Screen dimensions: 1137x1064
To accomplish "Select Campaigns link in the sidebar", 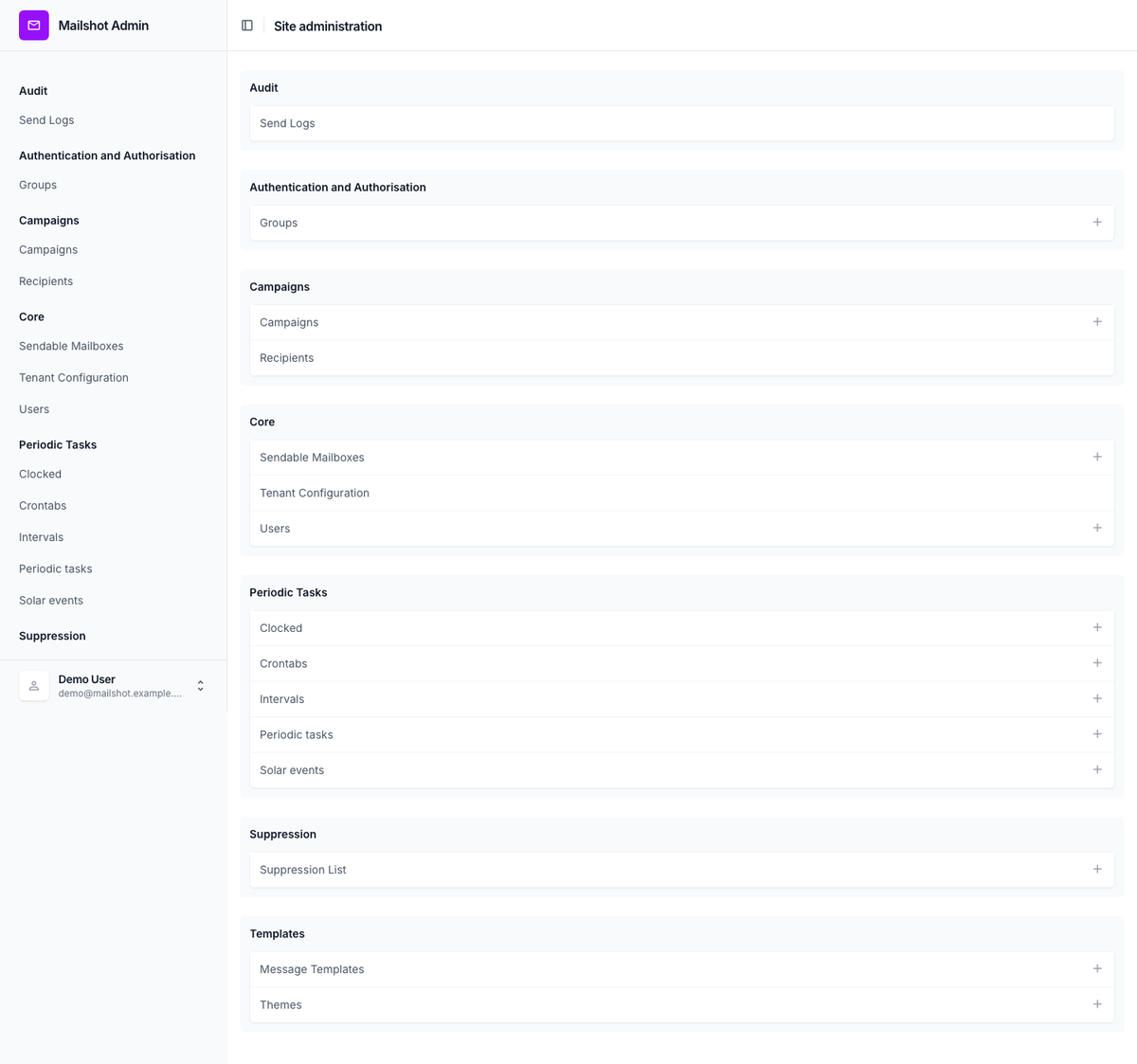I will (48, 250).
